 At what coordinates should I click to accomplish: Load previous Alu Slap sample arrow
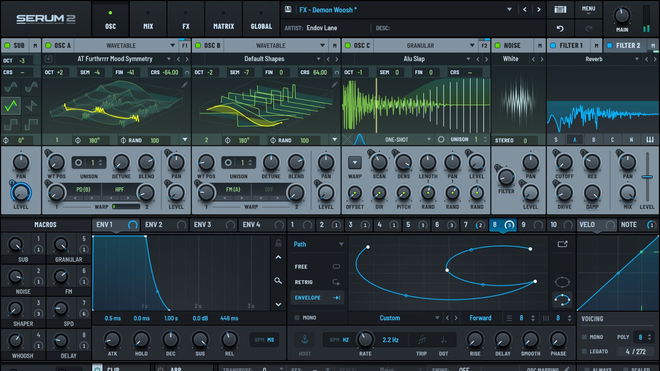478,59
